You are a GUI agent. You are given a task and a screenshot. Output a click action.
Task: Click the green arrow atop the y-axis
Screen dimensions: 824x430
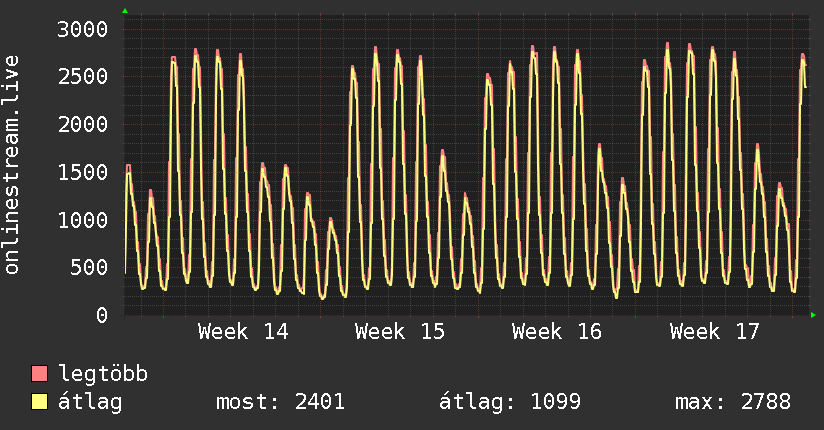125,11
